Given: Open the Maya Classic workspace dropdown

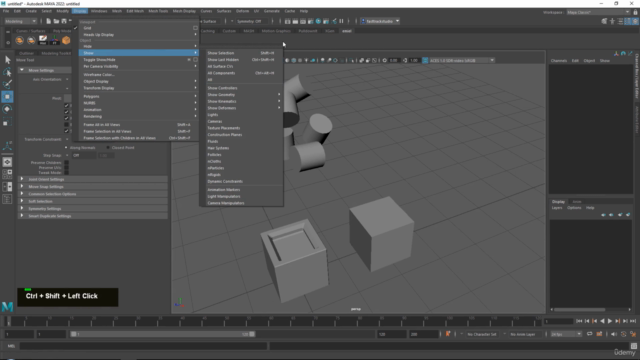Looking at the screenshot, I should coord(598,12).
